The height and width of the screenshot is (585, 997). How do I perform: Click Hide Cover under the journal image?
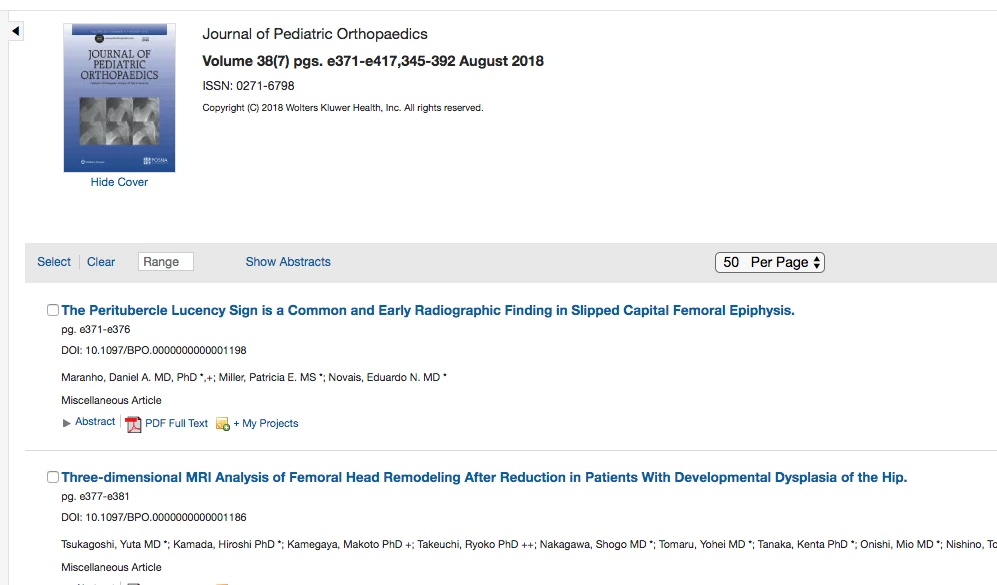coord(119,182)
